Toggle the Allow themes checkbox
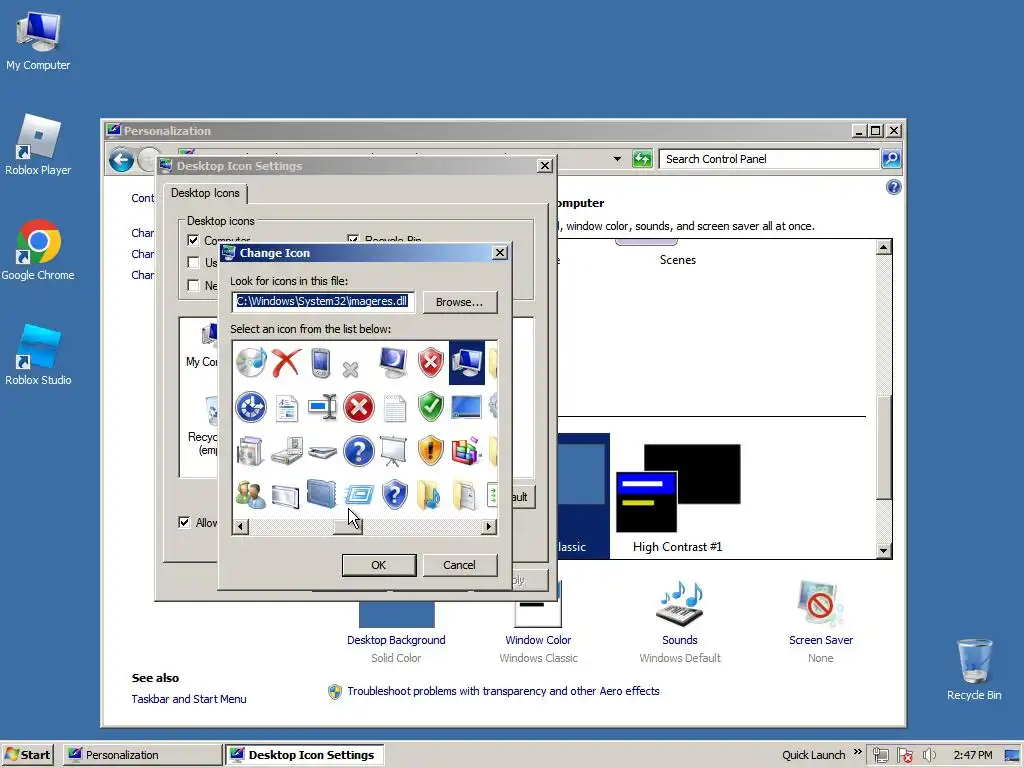Image resolution: width=1024 pixels, height=768 pixels. [184, 522]
